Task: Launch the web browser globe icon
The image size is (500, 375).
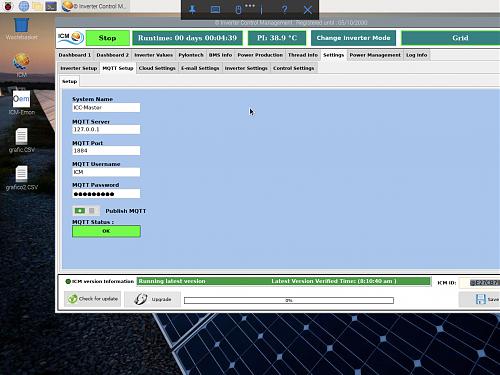Action: (x=24, y=6)
